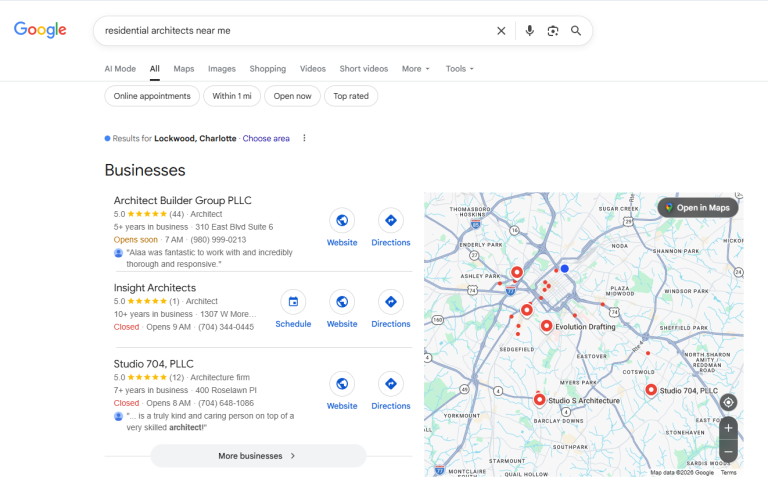Switch to the Short videos tab

(x=363, y=69)
